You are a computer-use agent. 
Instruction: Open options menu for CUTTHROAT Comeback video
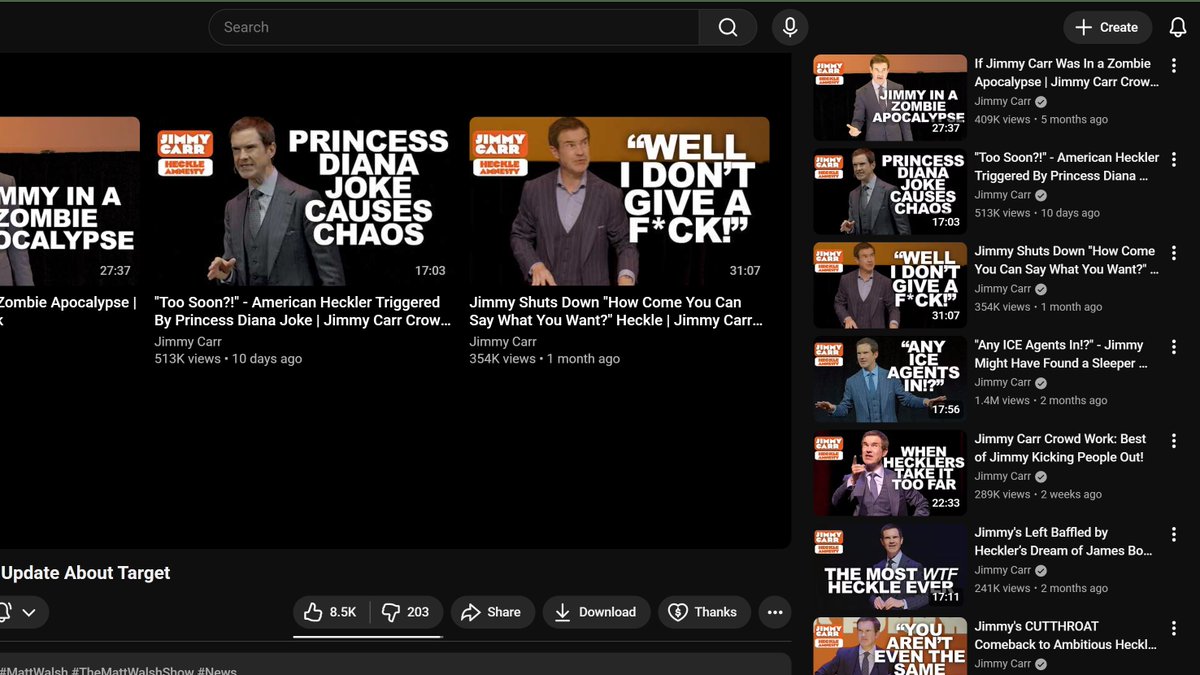pos(1173,628)
